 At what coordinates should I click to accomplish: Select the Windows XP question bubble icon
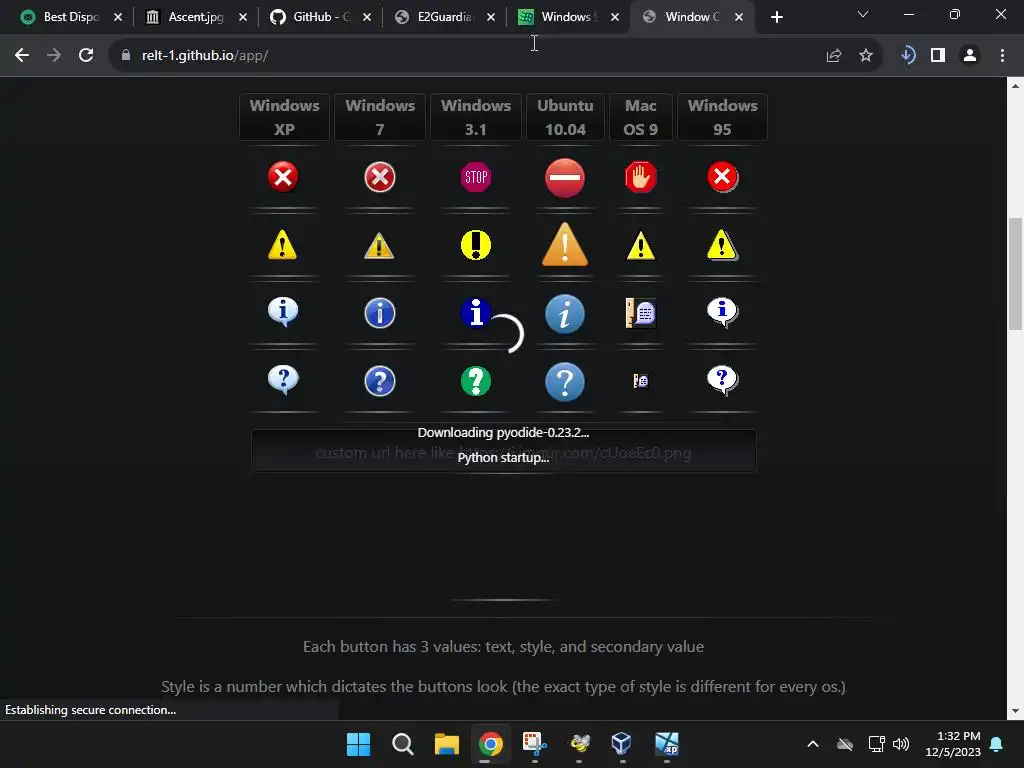coord(283,380)
